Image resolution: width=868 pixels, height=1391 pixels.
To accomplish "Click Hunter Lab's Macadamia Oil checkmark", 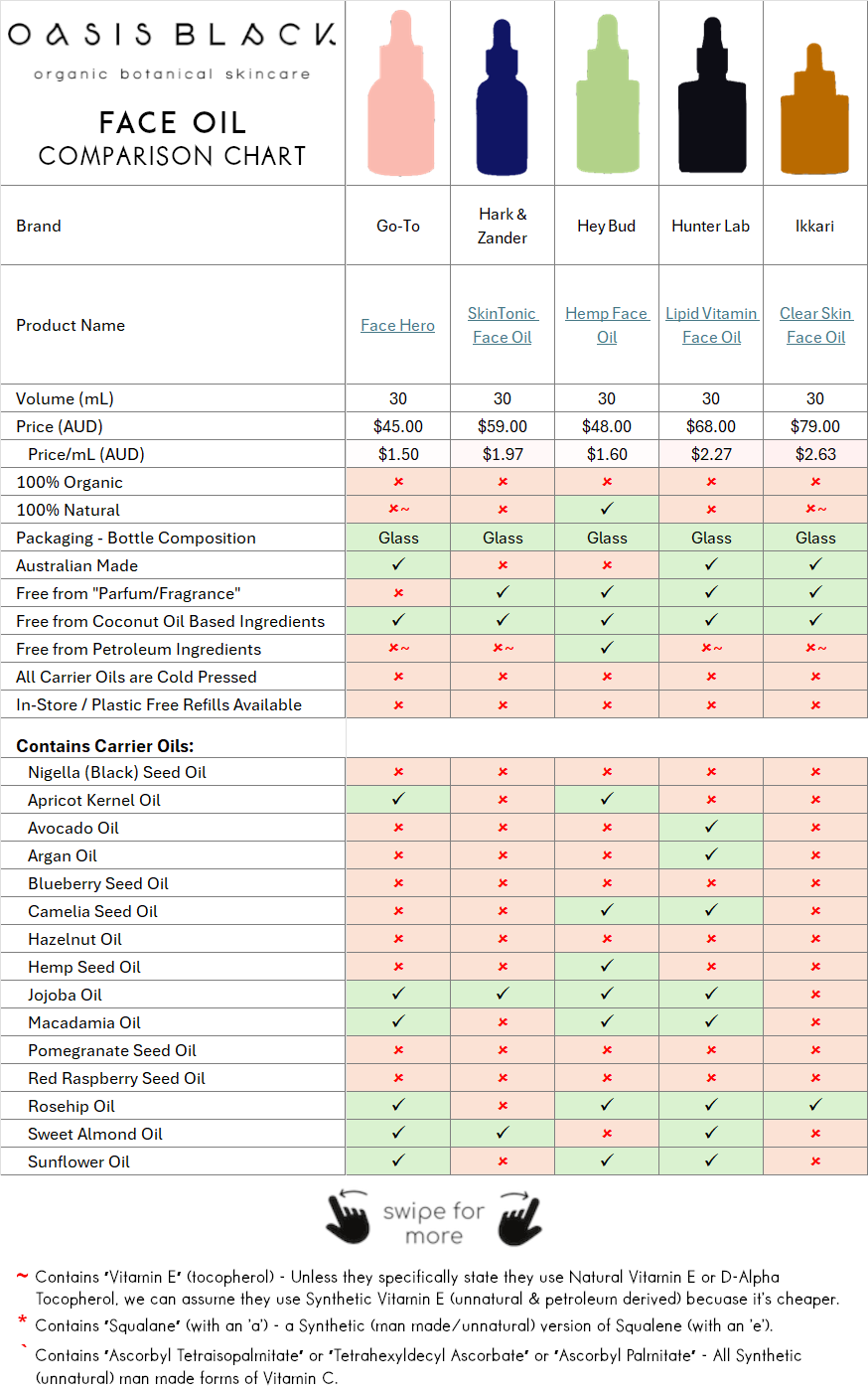I will tap(711, 1021).
